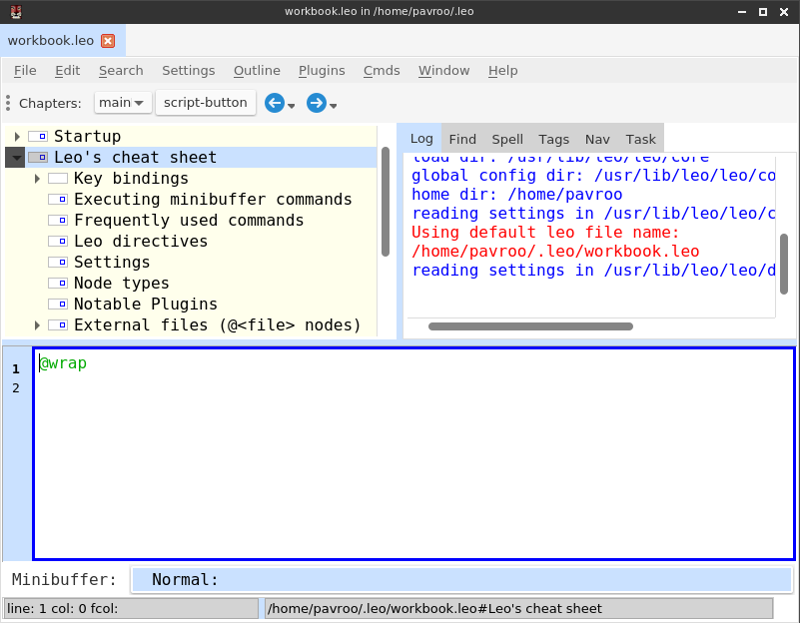Image resolution: width=800 pixels, height=623 pixels.
Task: Open the back arrow history dropdown
Action: click(291, 106)
